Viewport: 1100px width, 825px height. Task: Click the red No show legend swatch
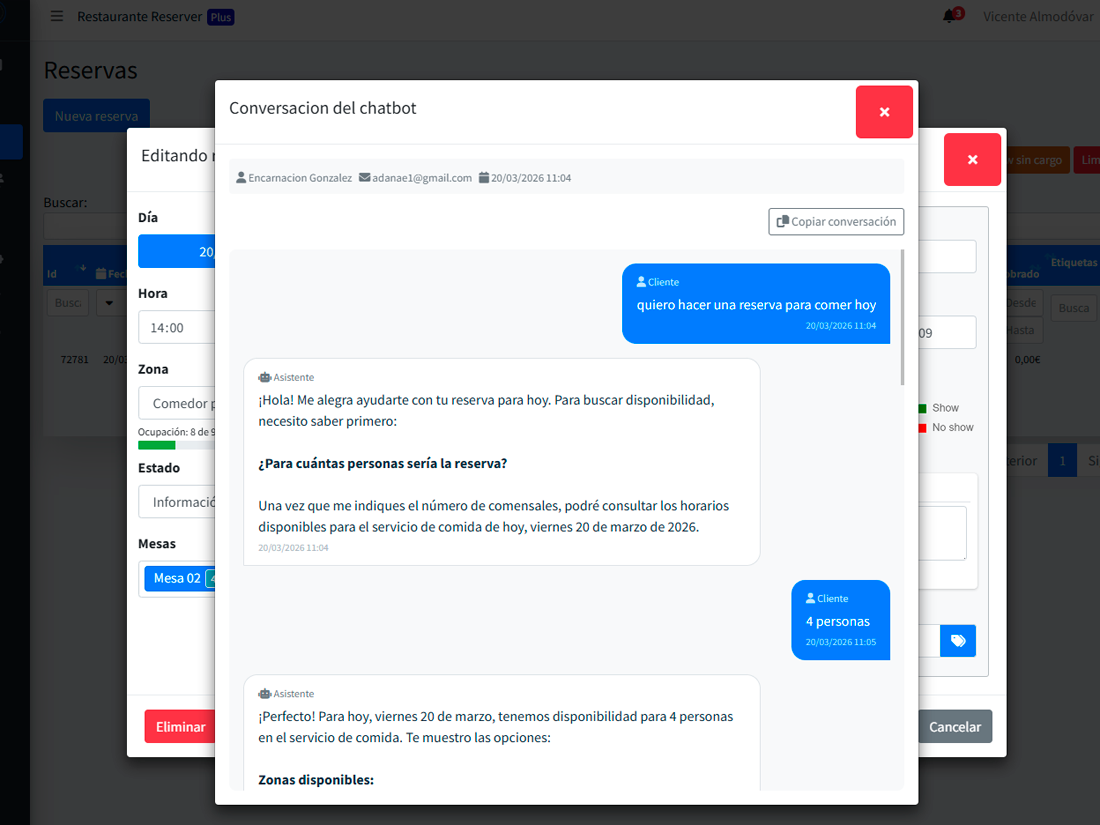pos(923,428)
